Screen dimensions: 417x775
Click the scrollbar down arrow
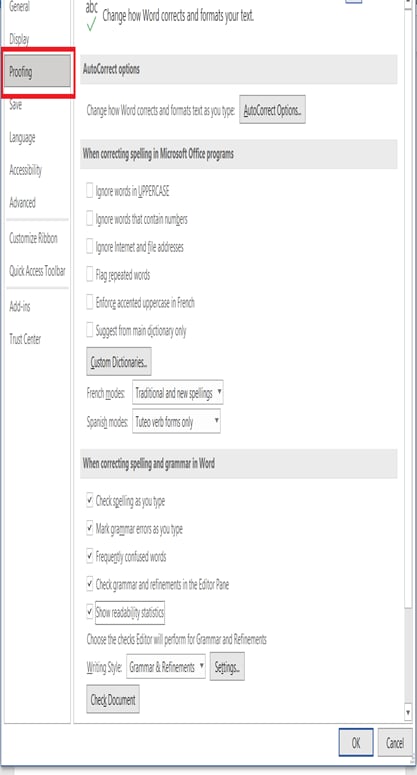coord(408,712)
